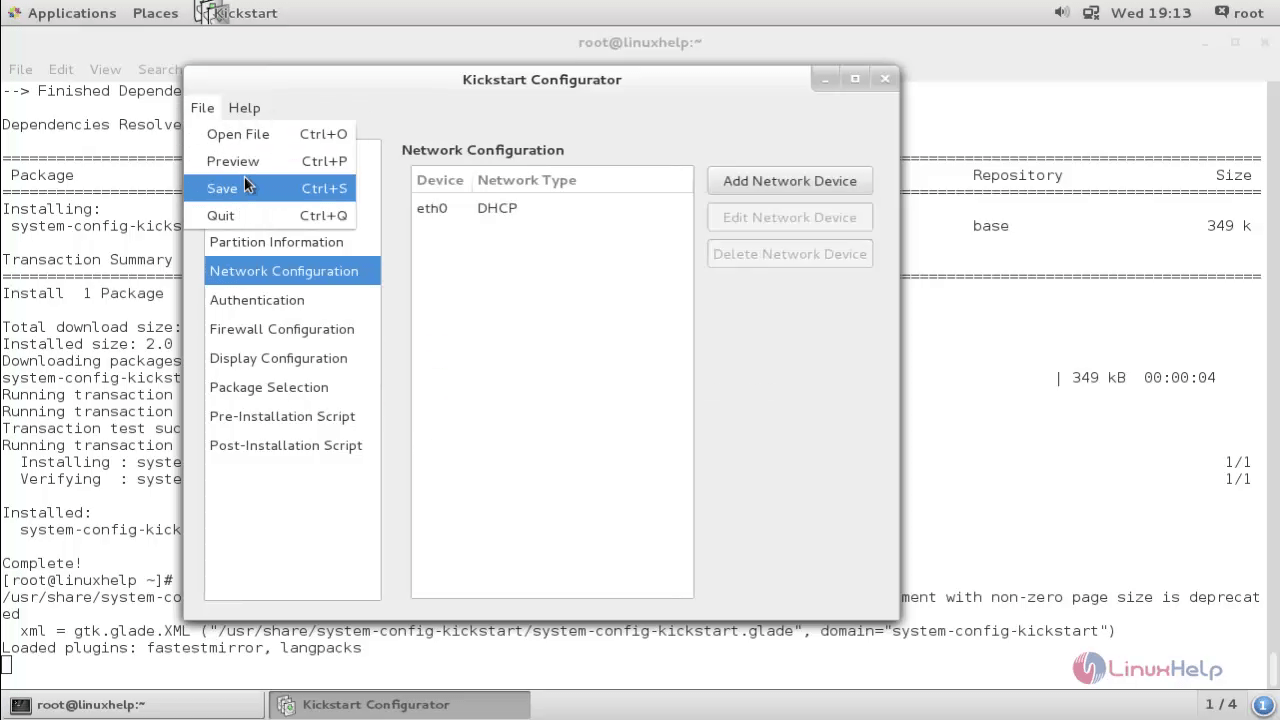Select Display Configuration in the sidebar

click(292, 358)
